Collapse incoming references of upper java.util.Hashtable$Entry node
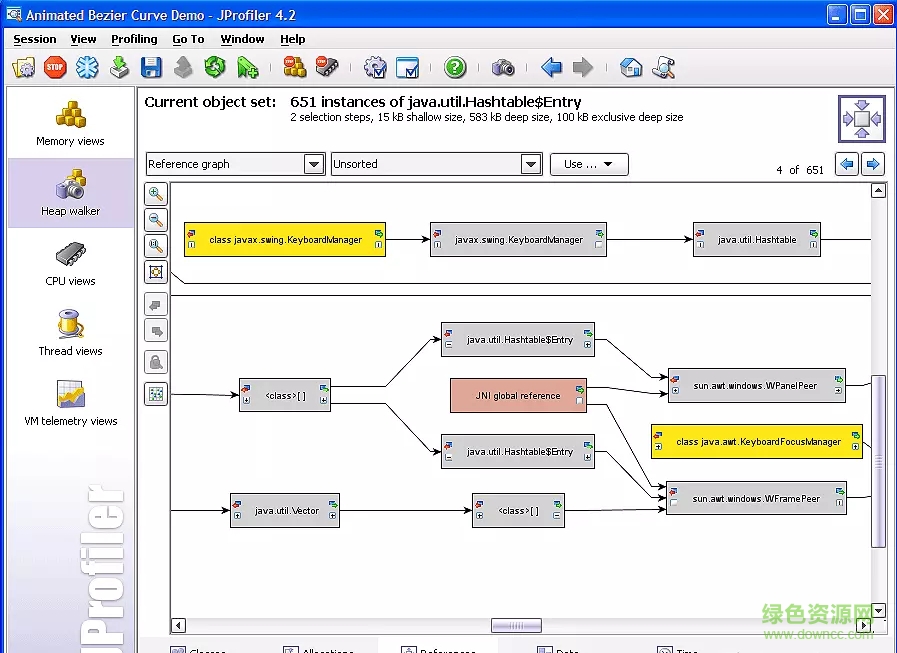The image size is (897, 653). 448,345
